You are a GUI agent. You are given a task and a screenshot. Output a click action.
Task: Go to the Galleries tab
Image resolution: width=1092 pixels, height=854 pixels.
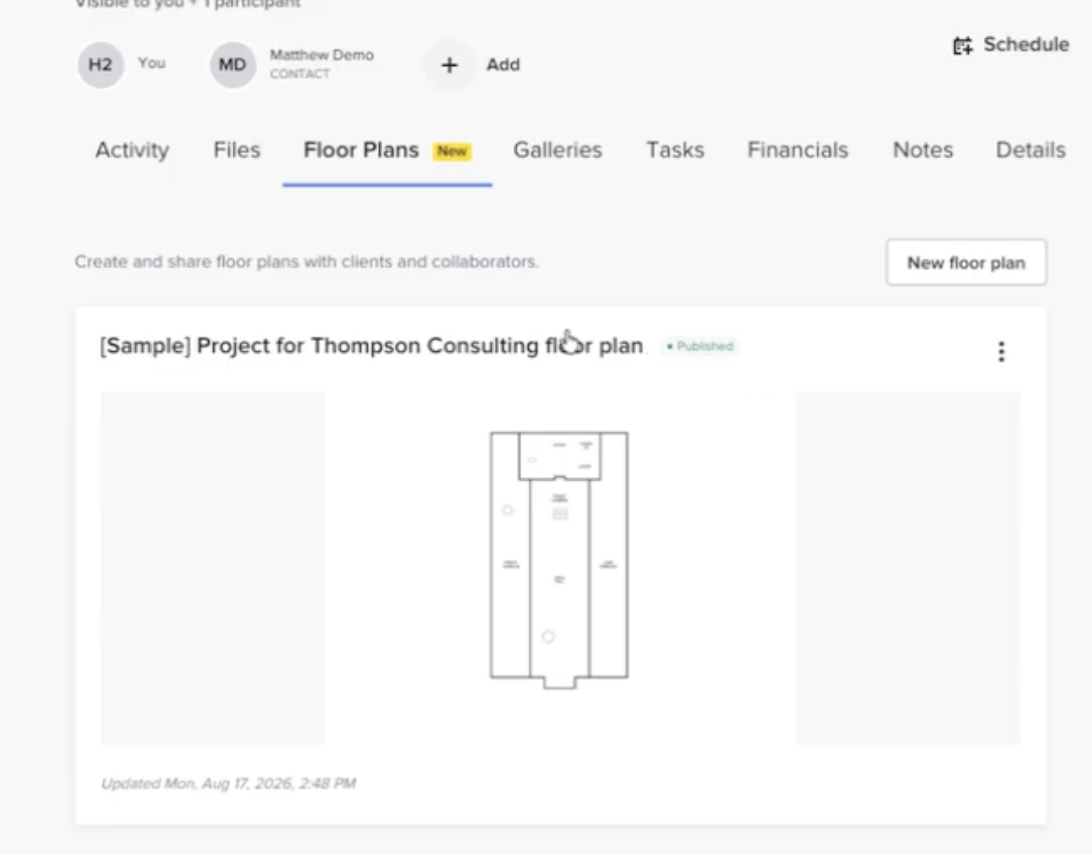point(558,150)
